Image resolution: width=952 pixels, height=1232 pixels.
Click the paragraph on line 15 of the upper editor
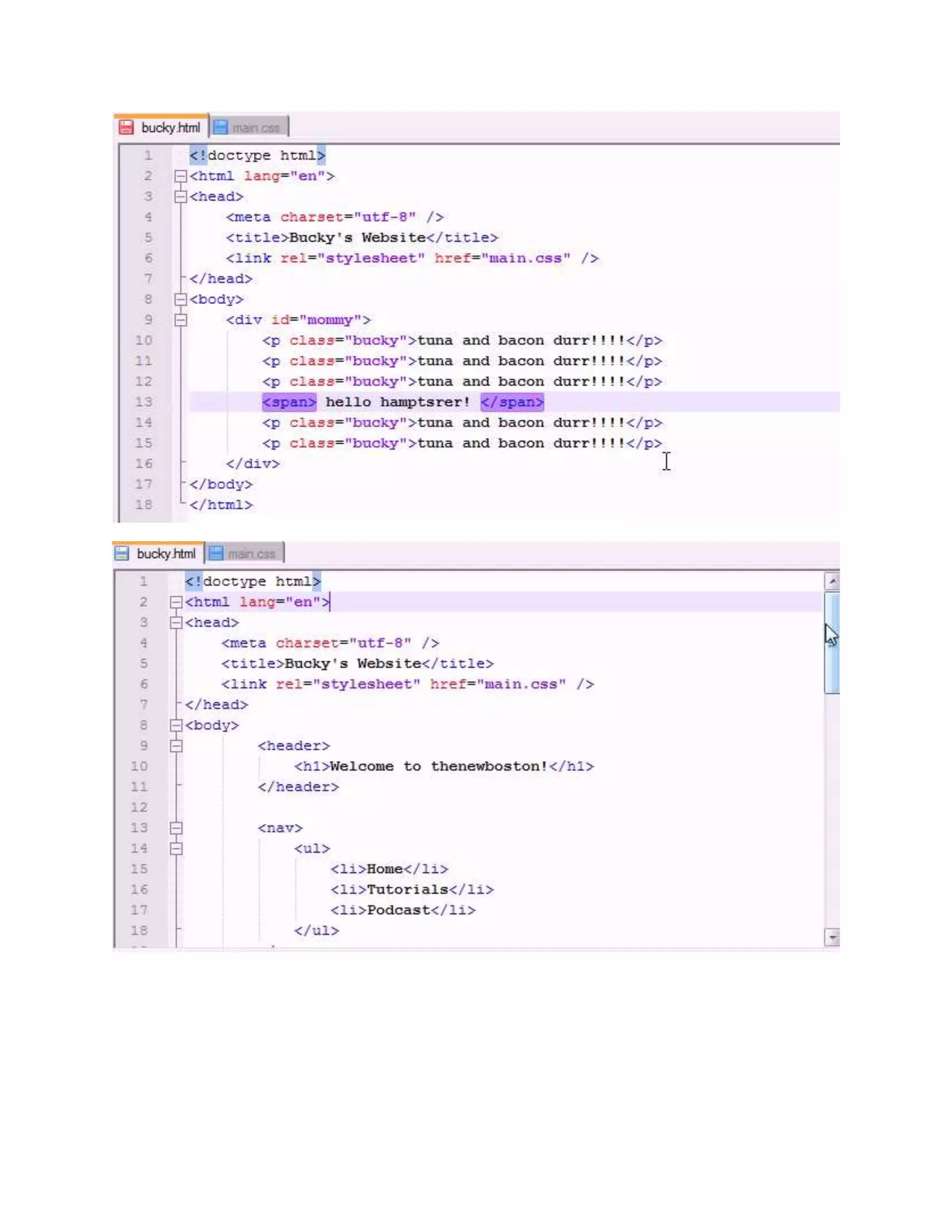point(462,444)
